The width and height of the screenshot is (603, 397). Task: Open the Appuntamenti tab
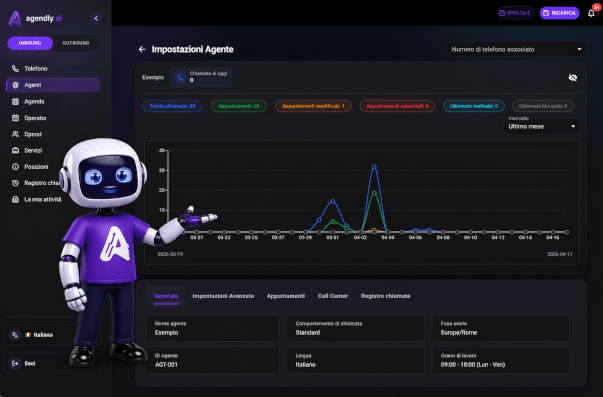[286, 296]
